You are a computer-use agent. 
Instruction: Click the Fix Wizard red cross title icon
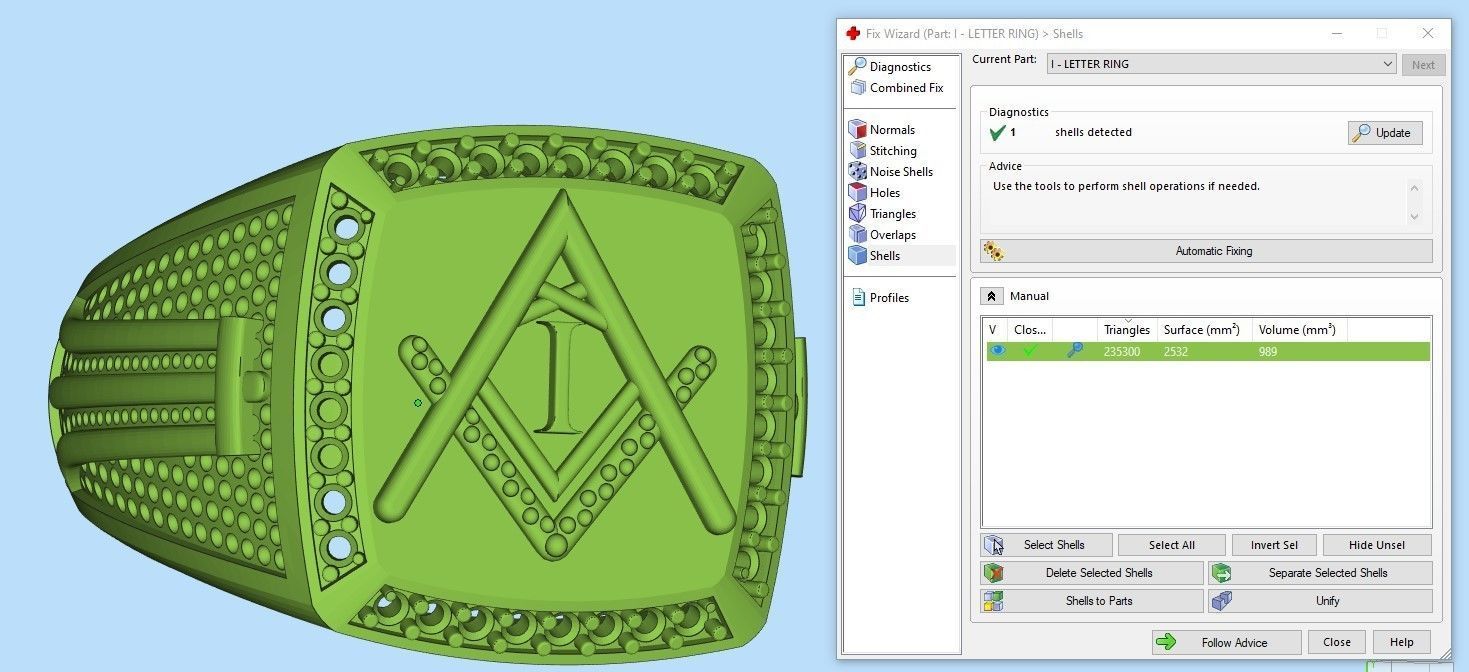(x=853, y=33)
